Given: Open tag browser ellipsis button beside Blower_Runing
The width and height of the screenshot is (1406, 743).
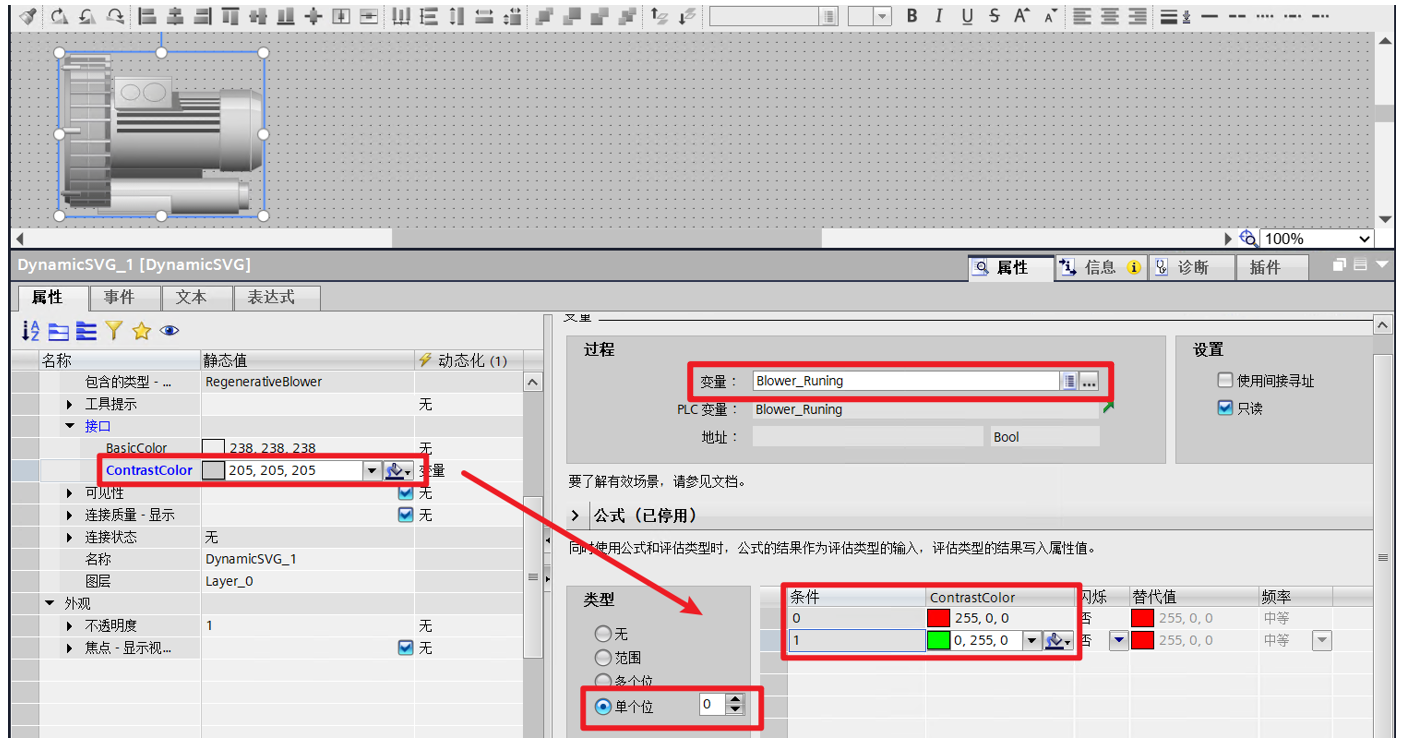Looking at the screenshot, I should point(1089,381).
